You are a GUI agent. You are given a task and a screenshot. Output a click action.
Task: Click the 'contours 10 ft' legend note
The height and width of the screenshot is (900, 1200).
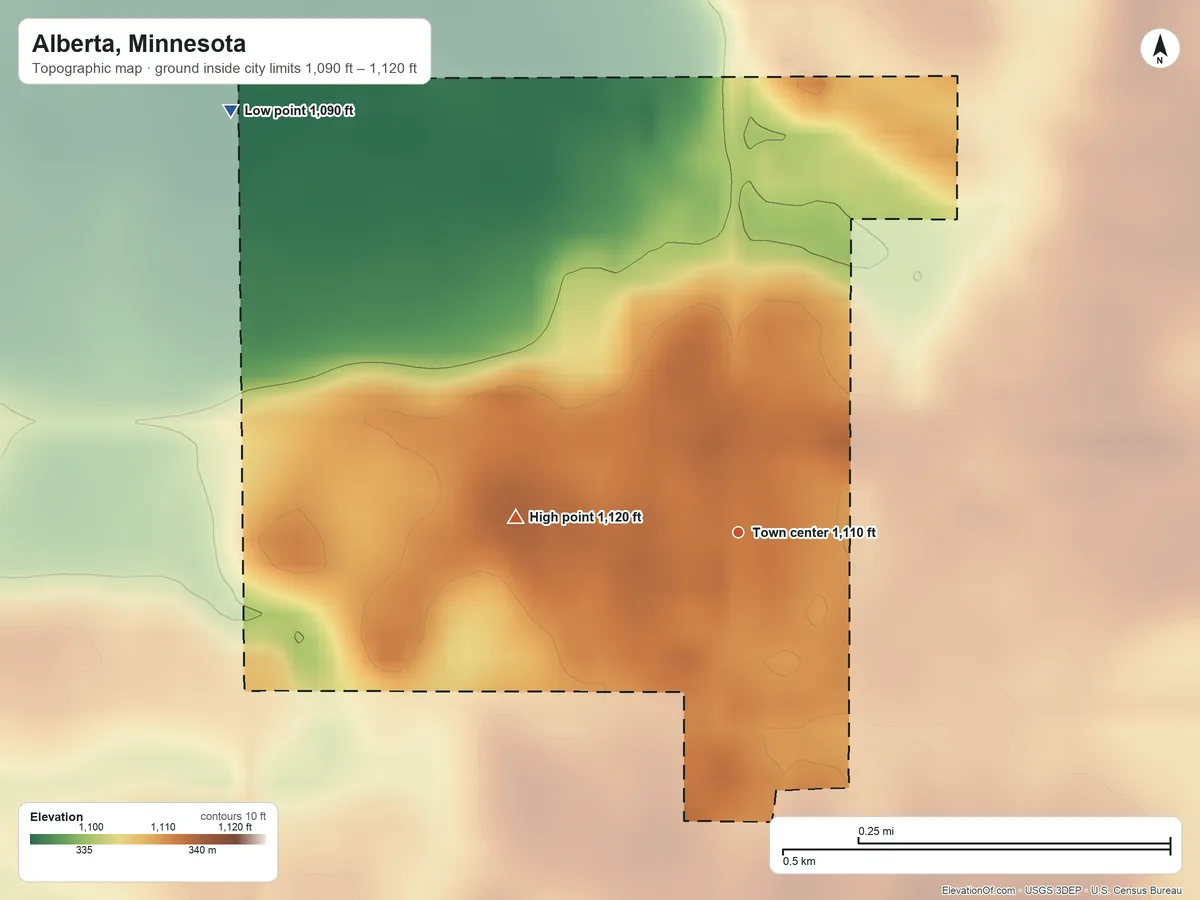click(x=233, y=816)
